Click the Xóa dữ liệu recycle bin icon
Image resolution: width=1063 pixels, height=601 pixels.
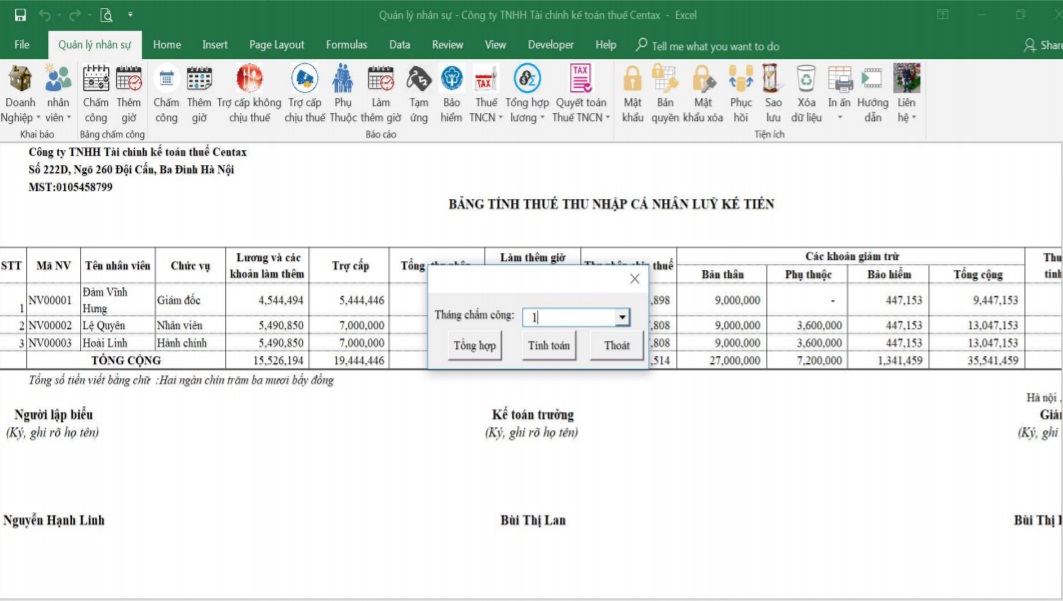coord(806,80)
